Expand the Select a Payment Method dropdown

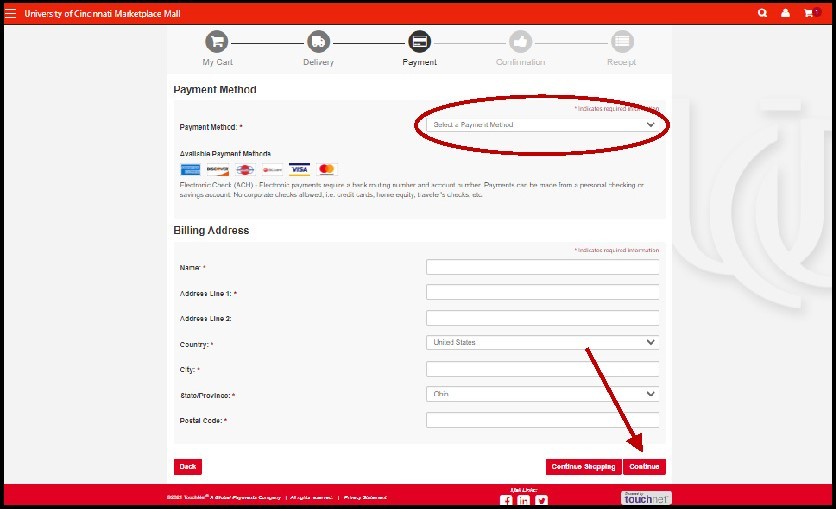pos(542,125)
